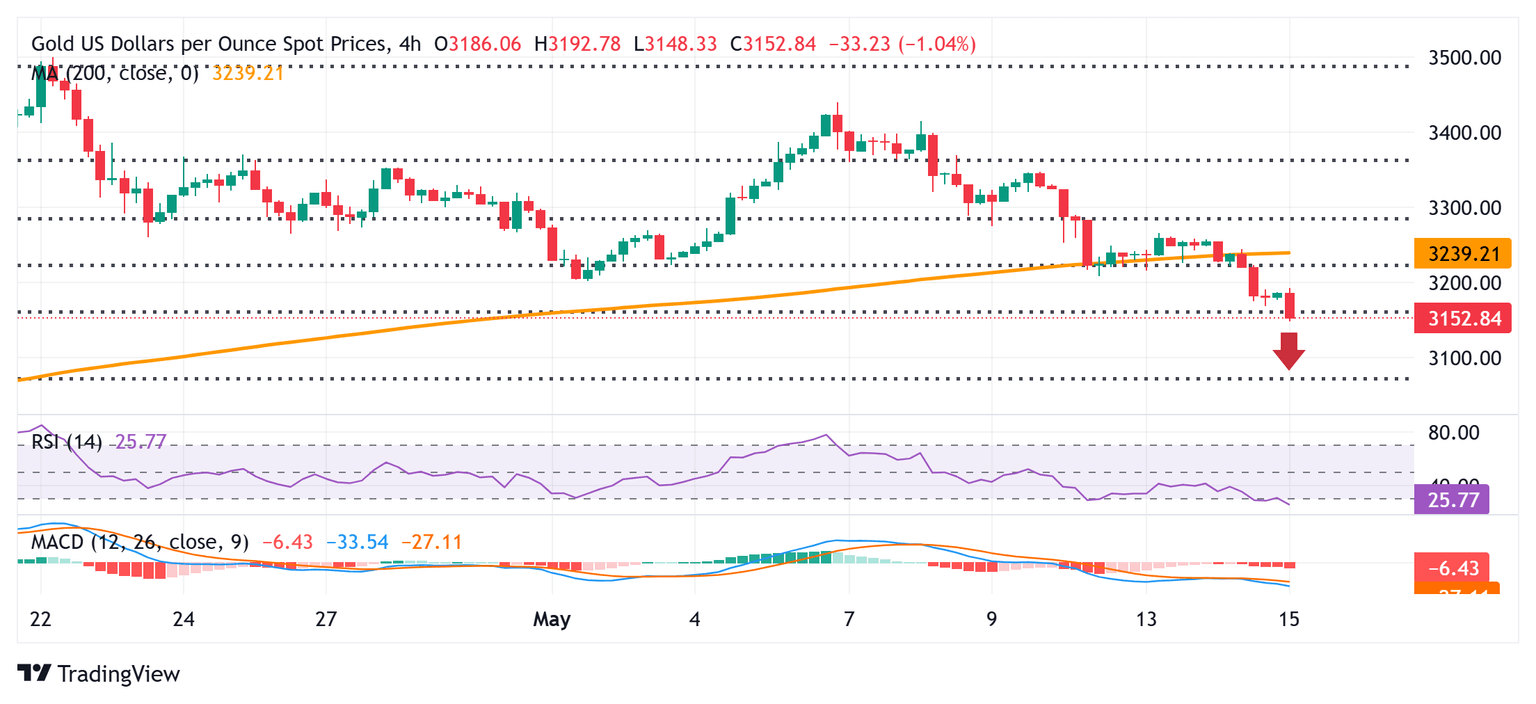Click the -1.04% change value in header

pyautogui.click(x=939, y=44)
